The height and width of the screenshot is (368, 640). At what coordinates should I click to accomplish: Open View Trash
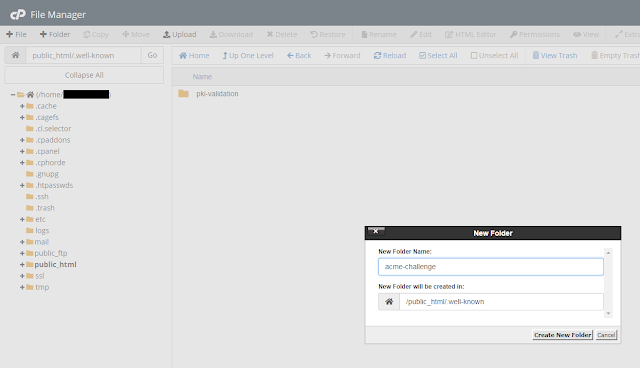[x=555, y=55]
